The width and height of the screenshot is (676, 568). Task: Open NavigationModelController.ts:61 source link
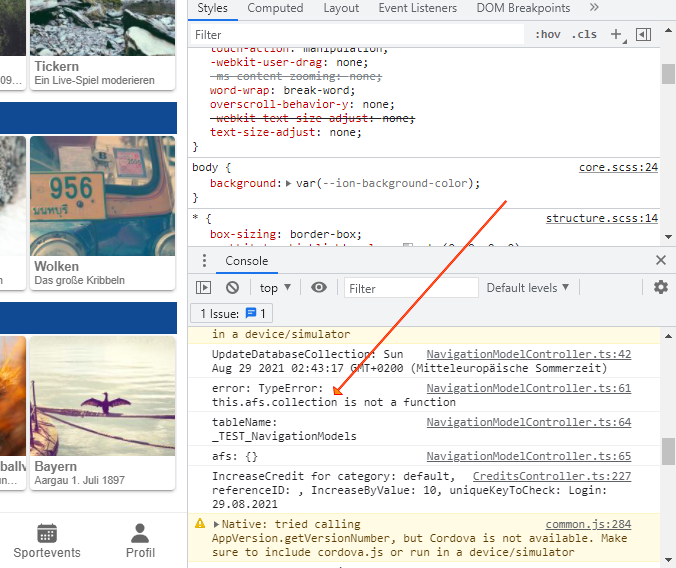coord(529,388)
